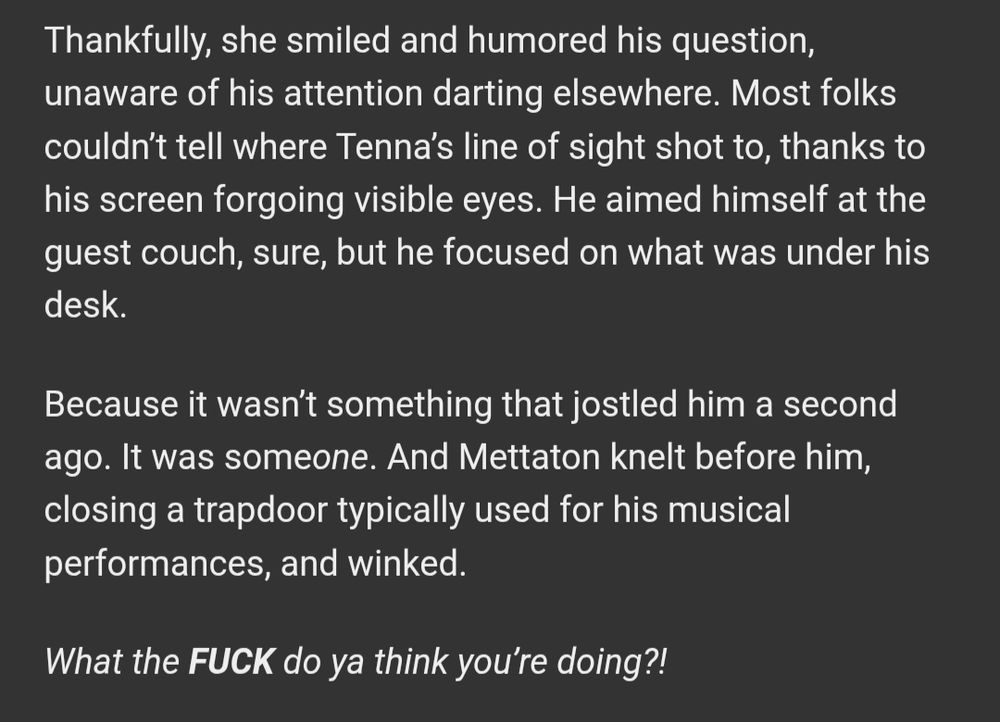Click the word question in the first line
Image resolution: width=1000 pixels, height=722 pixels.
click(743, 41)
